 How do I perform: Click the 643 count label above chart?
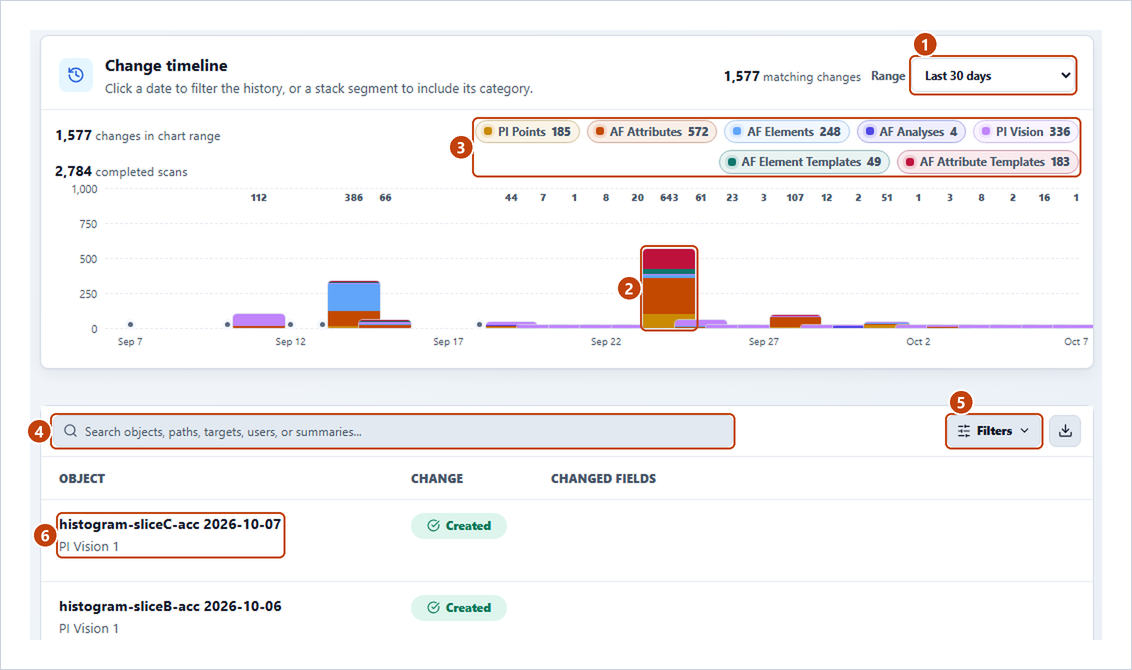669,197
